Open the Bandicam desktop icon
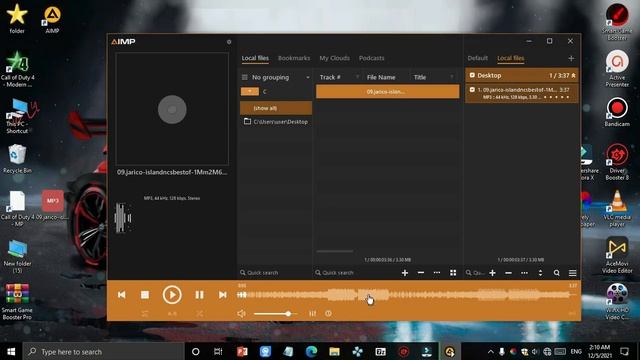 [617, 112]
